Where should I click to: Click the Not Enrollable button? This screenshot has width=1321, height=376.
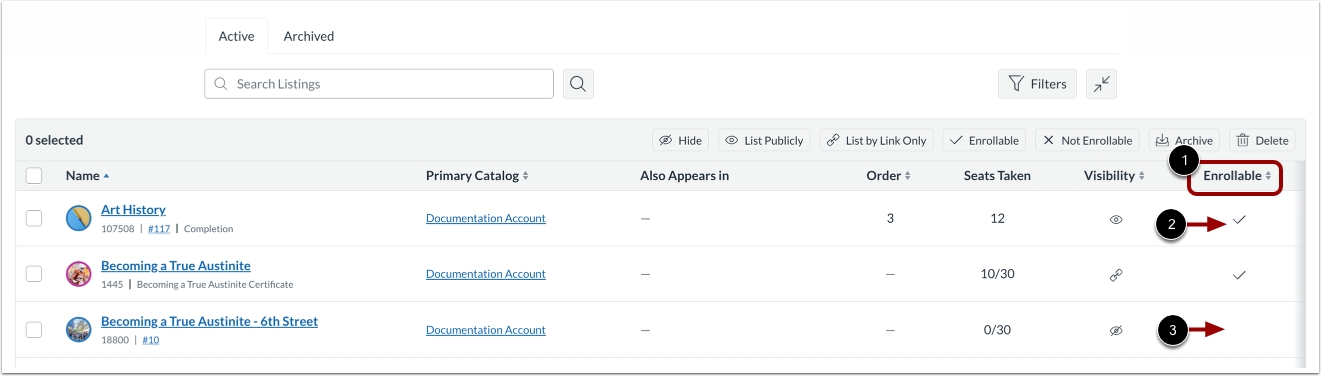click(x=1088, y=140)
